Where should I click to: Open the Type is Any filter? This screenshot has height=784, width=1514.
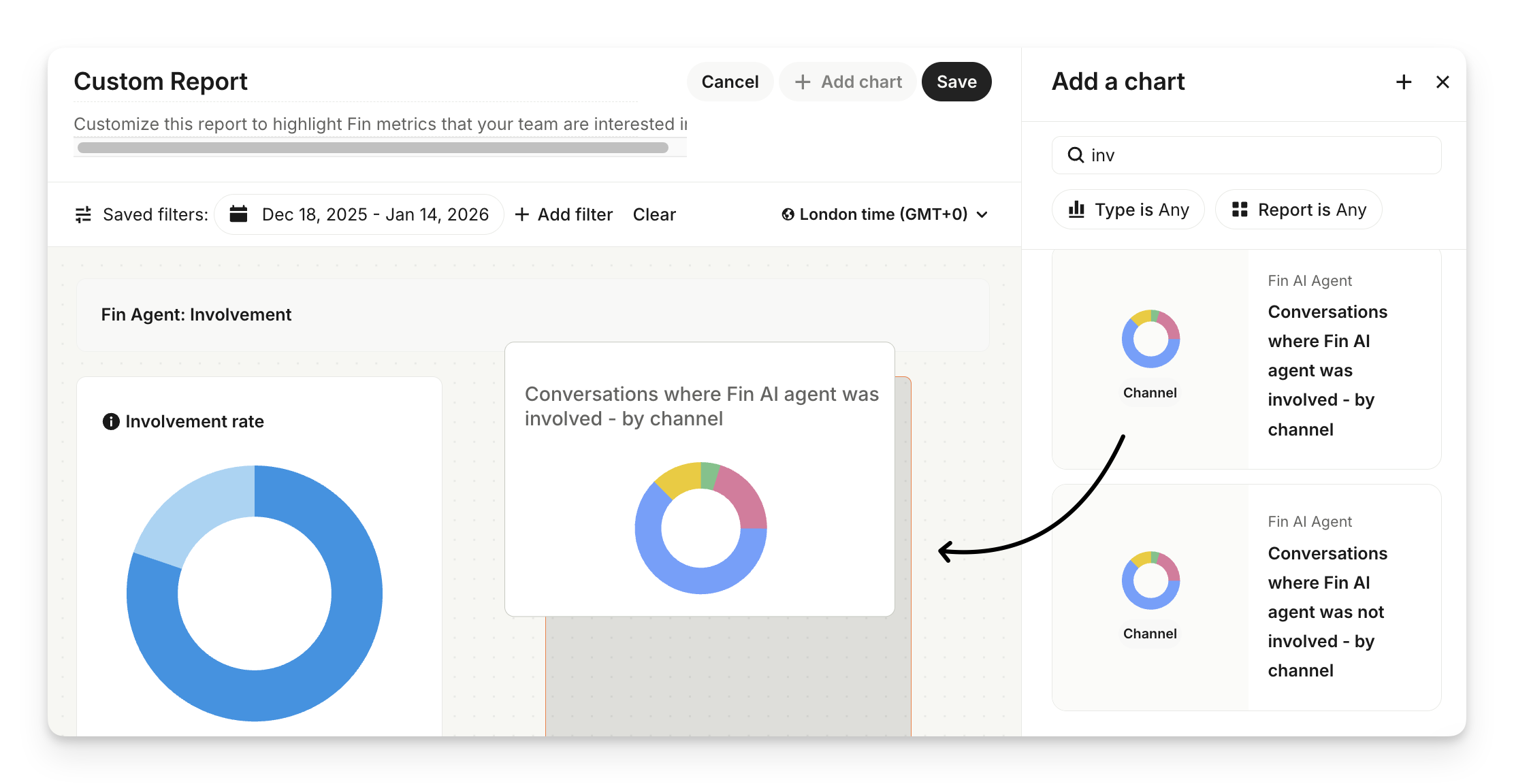point(1128,210)
